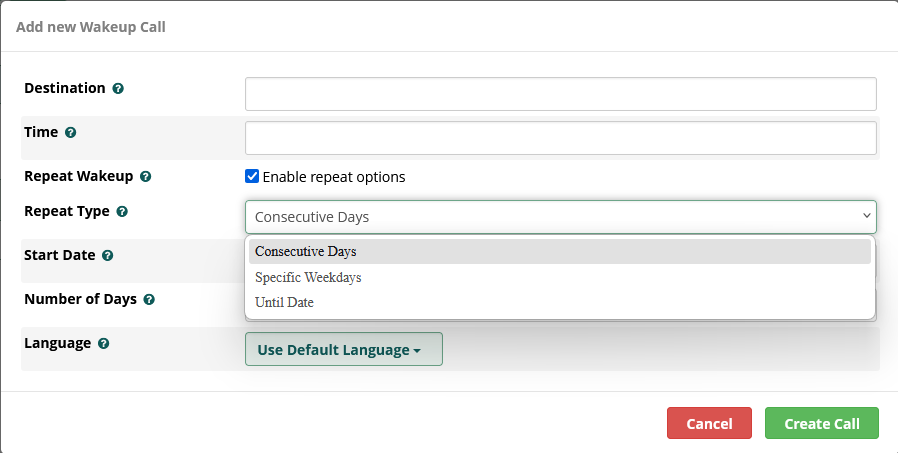This screenshot has height=453, width=898.
Task: Open the Use Default Language dropdown
Action: tap(343, 350)
